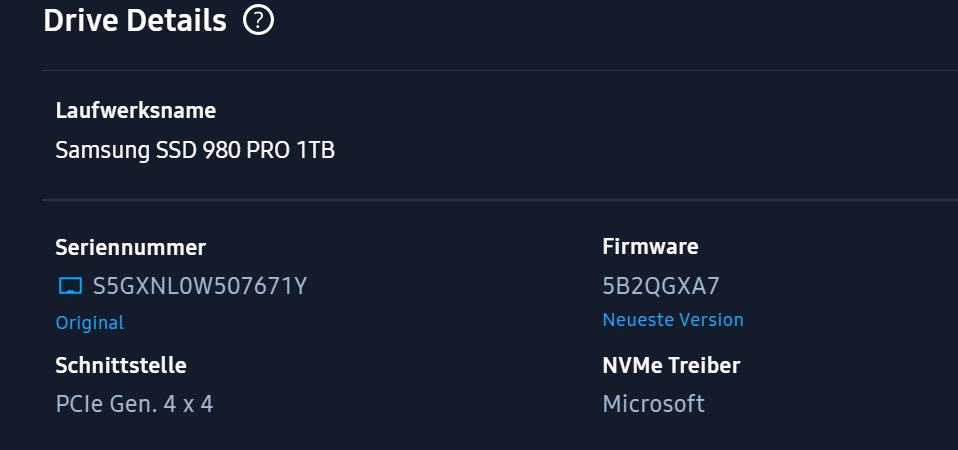Click the Drive Details heading
Screen dimensions: 958x450
coord(135,20)
